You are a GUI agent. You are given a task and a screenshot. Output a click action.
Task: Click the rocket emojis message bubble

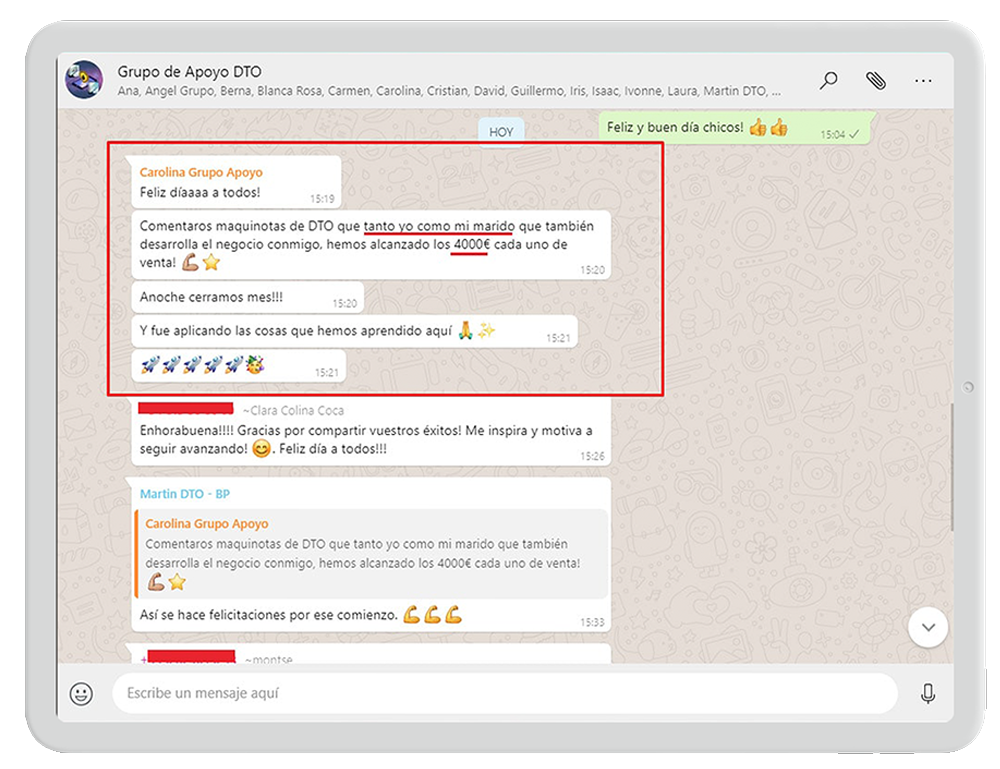238,366
